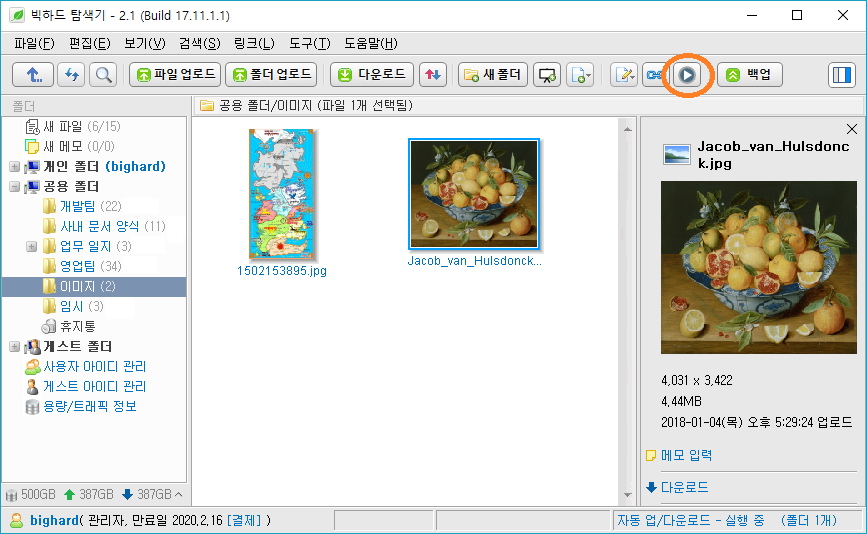Click the 백업 backup button
This screenshot has height=534, width=867.
749,75
